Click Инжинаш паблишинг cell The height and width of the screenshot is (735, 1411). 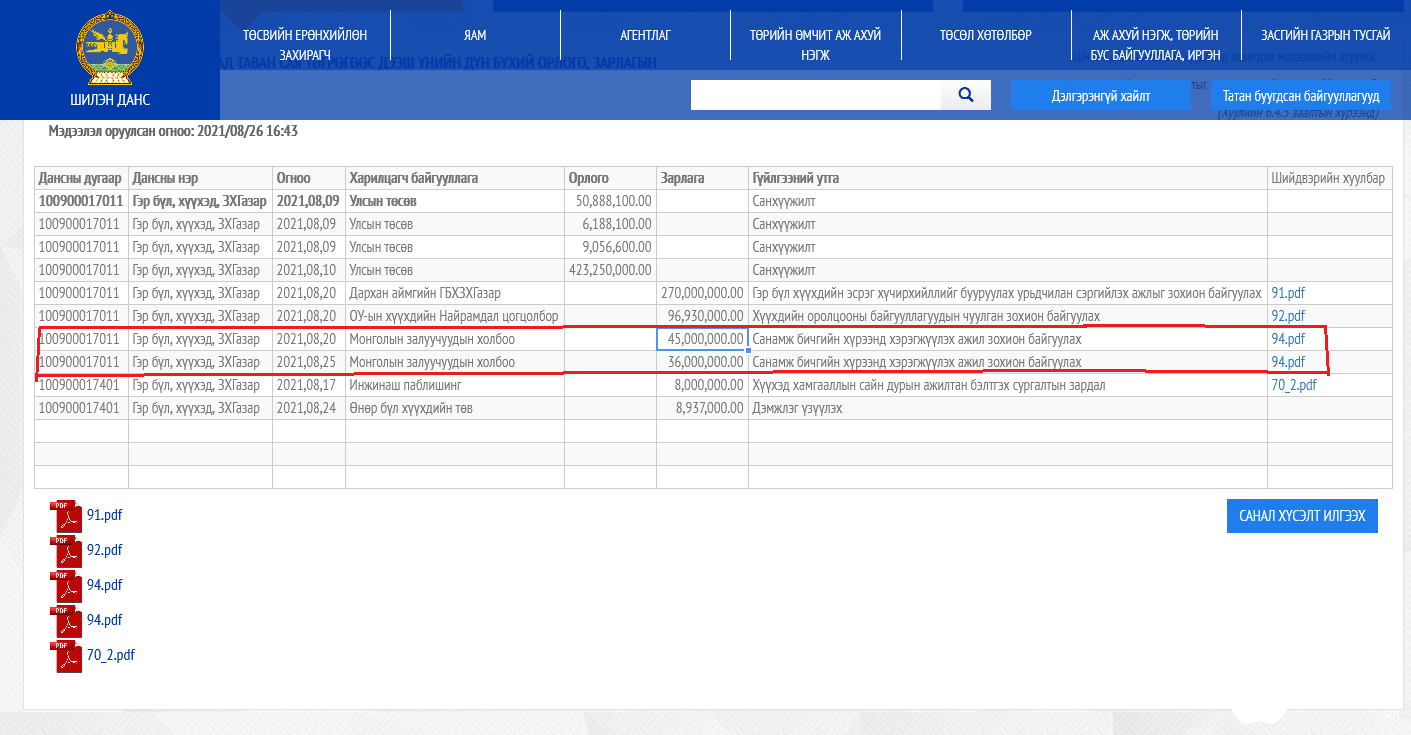point(454,385)
